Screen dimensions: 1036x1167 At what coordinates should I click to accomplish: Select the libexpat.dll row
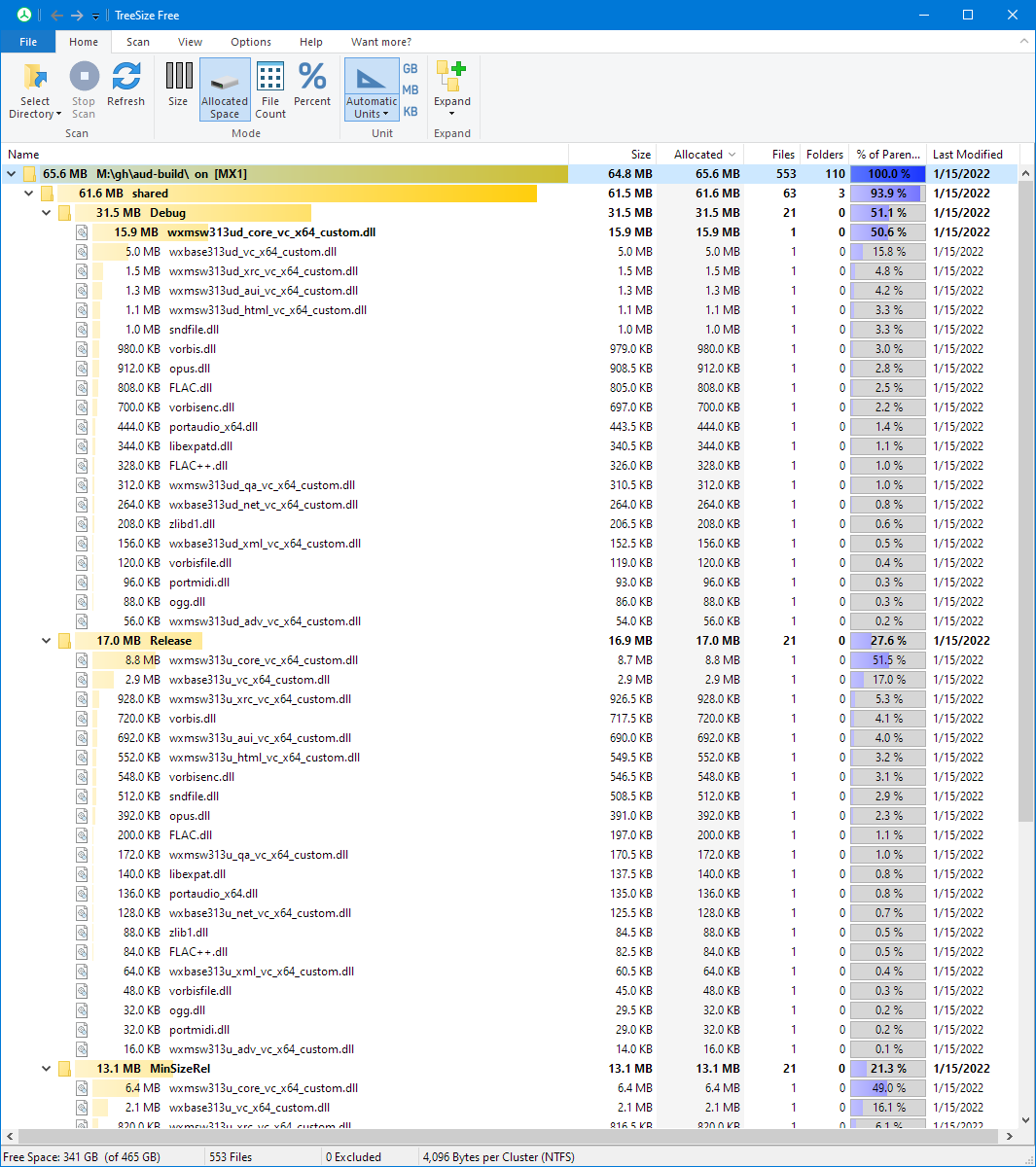click(x=511, y=874)
